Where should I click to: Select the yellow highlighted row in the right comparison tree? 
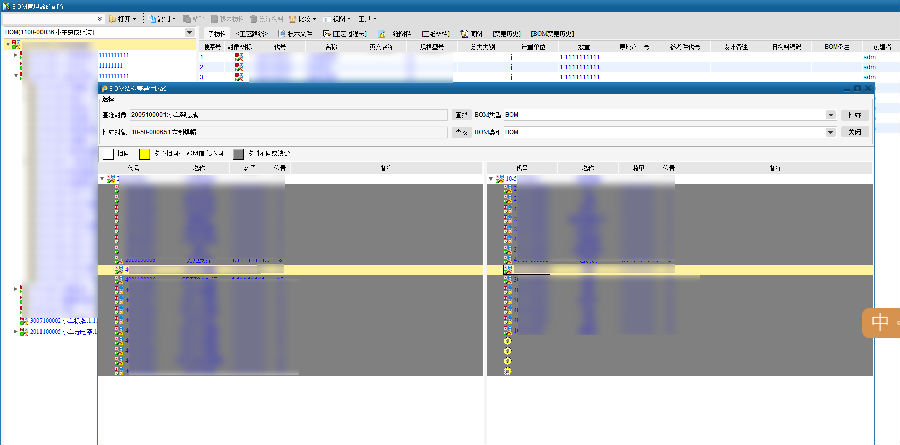[680, 269]
